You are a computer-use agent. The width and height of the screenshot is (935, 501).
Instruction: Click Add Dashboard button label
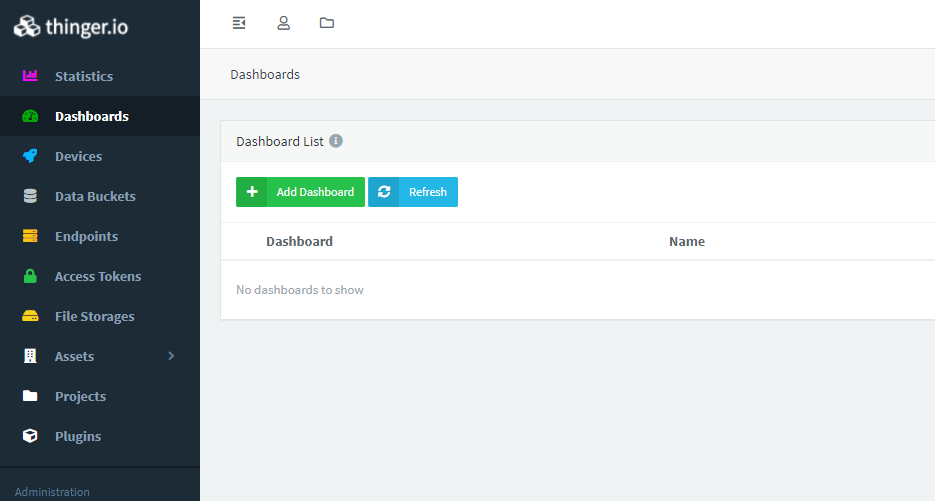(x=315, y=191)
